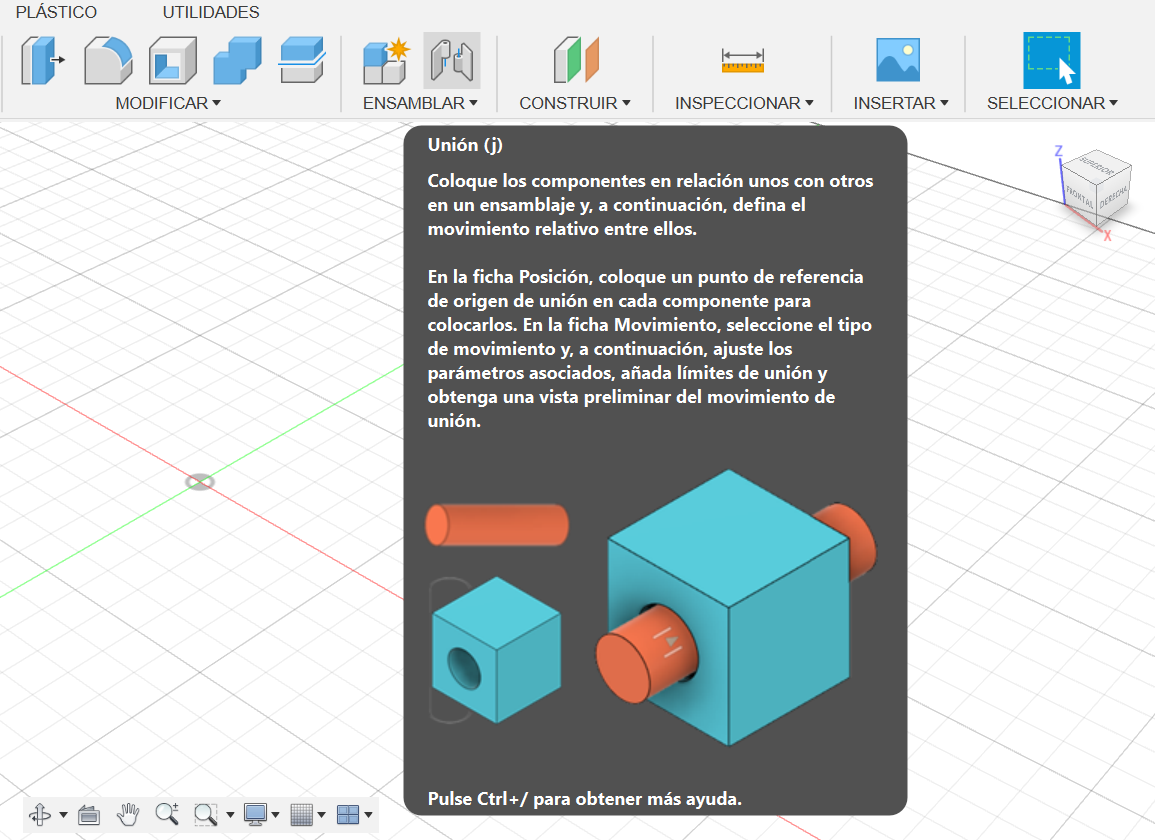Screen dimensions: 1155x840
Task: Click the Offset Face icon
Action: point(302,60)
